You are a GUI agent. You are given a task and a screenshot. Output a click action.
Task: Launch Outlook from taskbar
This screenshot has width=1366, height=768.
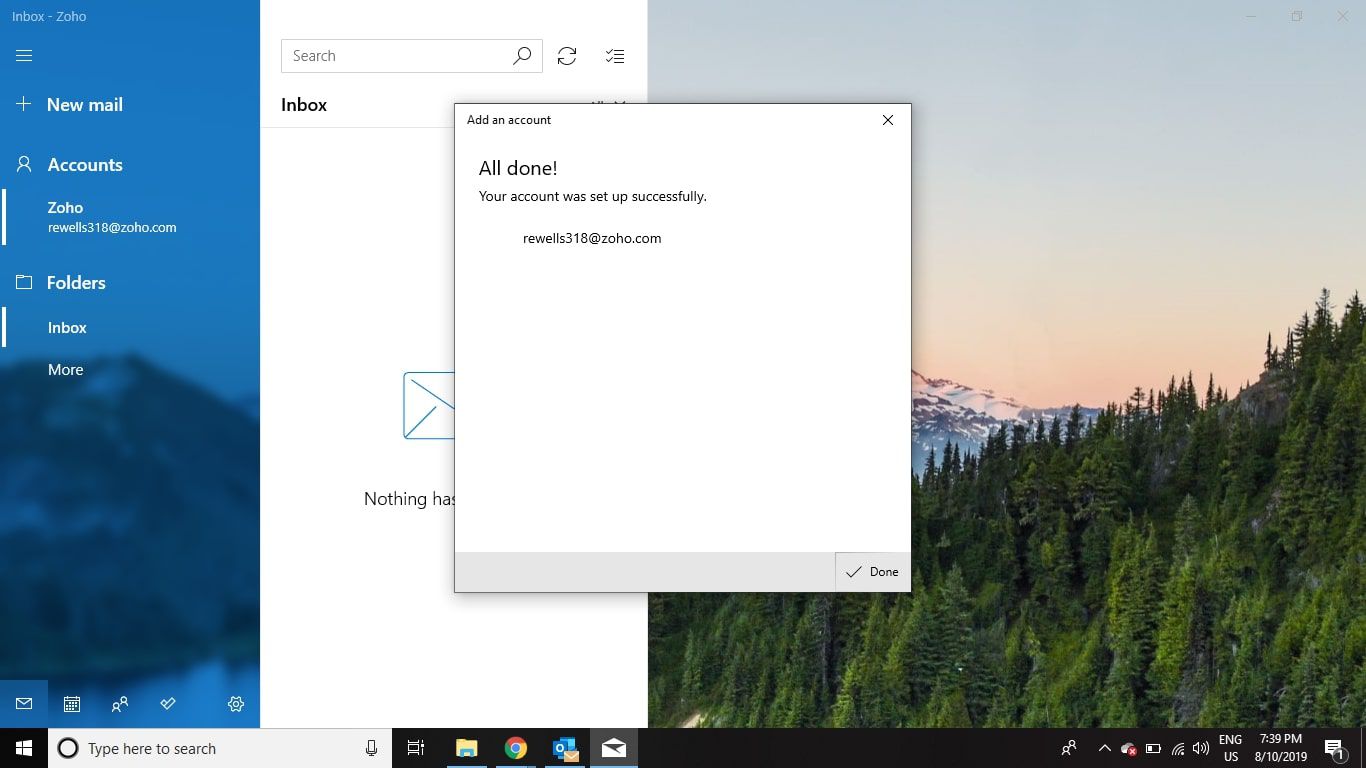pos(565,748)
